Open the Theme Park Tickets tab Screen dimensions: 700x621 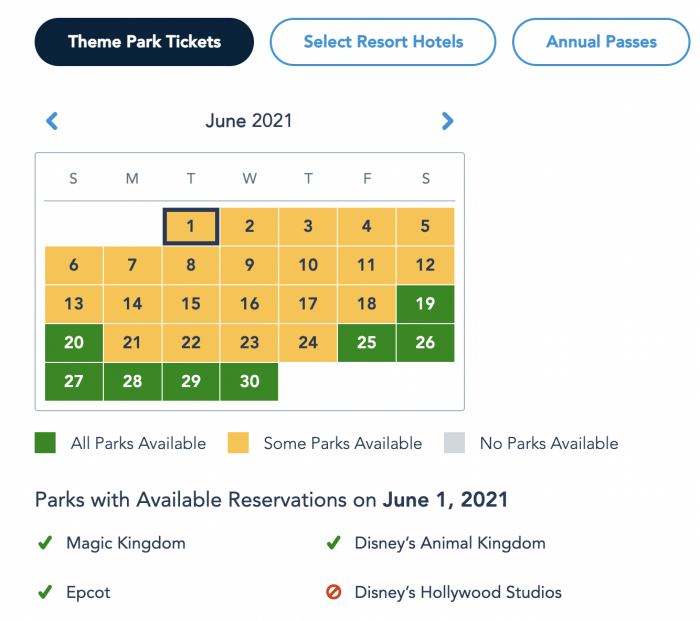click(x=144, y=42)
